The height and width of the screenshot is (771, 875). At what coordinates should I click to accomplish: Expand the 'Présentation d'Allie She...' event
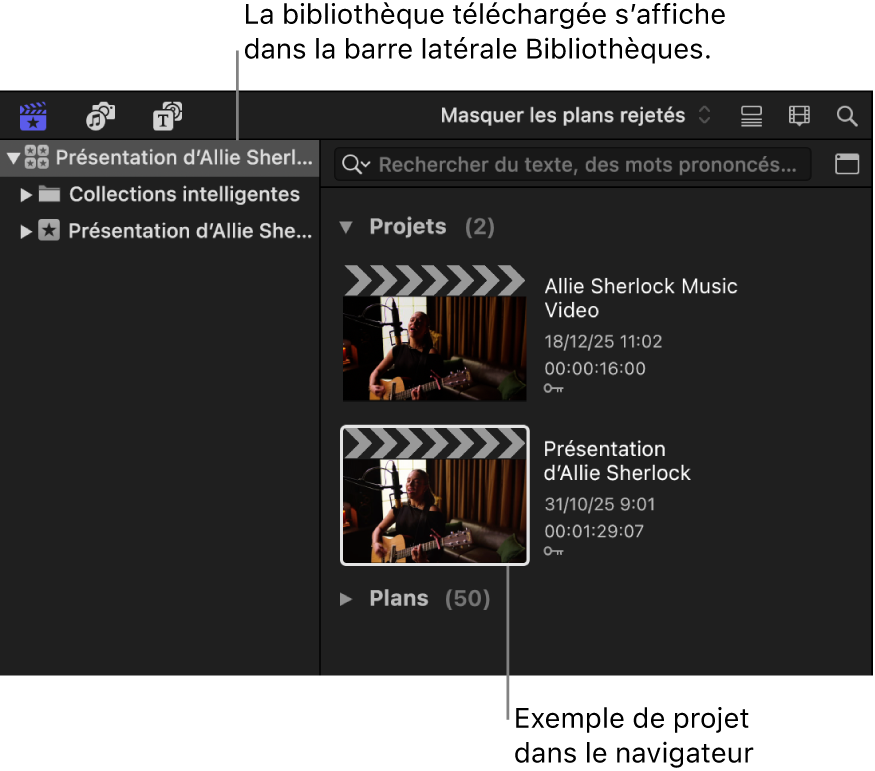click(x=26, y=232)
